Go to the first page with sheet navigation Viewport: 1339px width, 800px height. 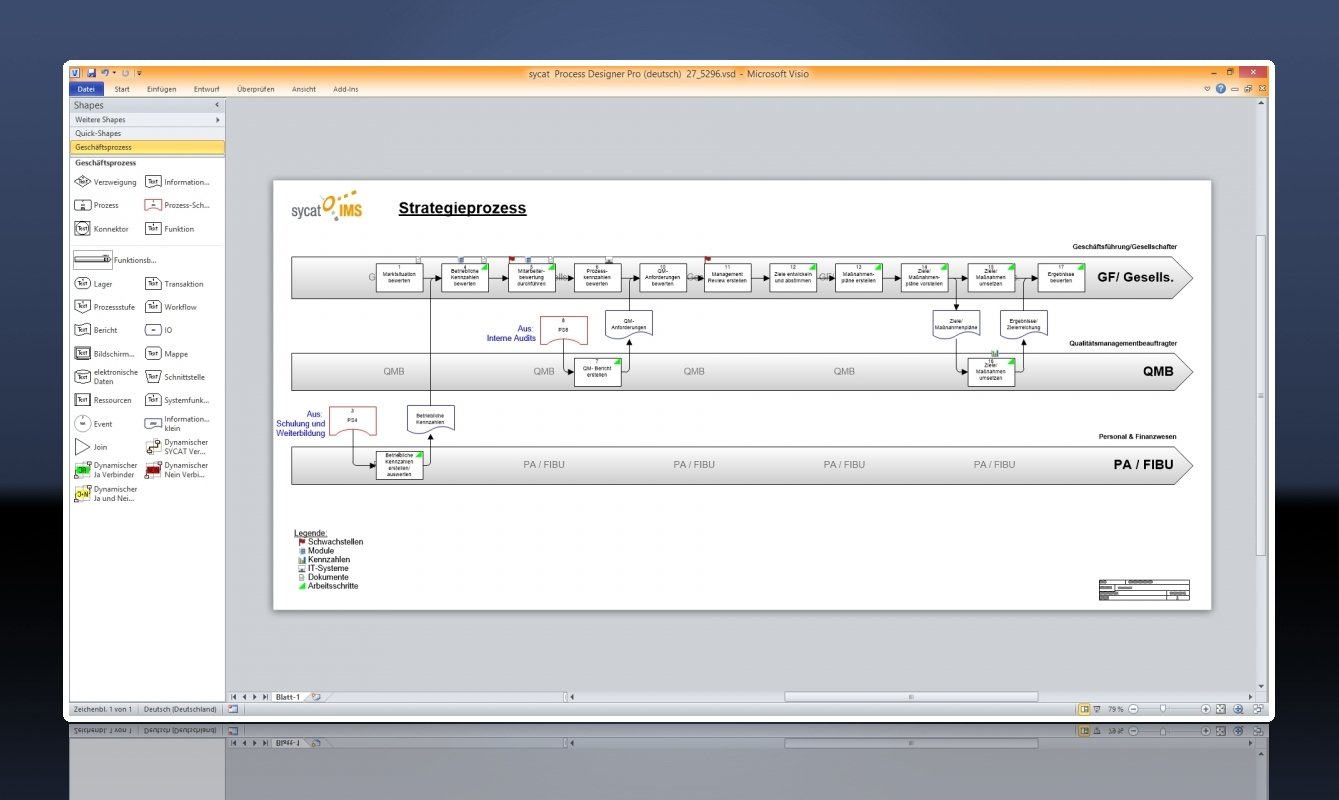[x=234, y=696]
